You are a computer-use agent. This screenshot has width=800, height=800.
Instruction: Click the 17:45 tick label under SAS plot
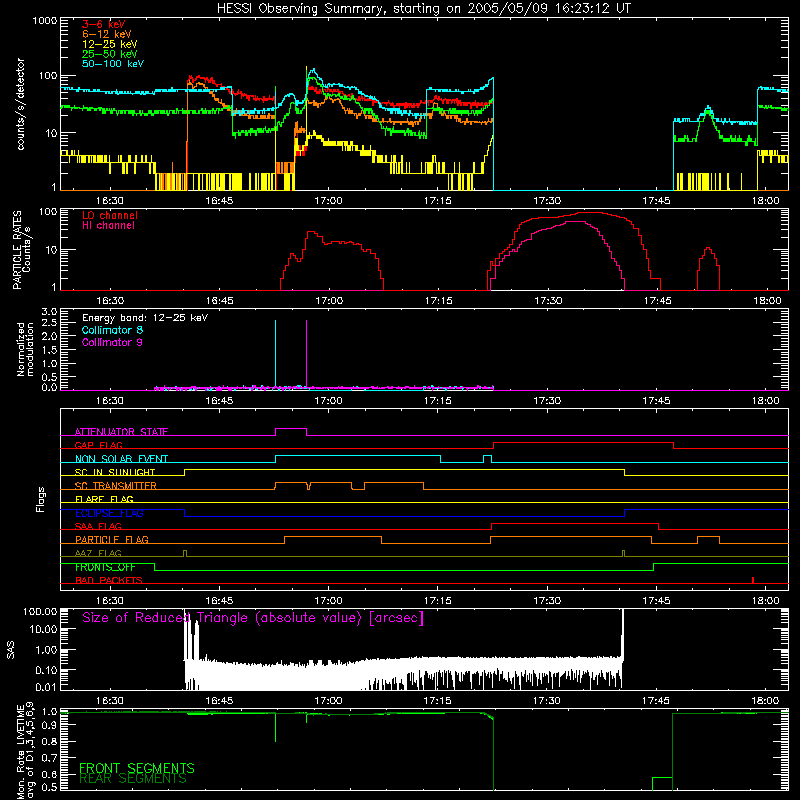pyautogui.click(x=656, y=701)
